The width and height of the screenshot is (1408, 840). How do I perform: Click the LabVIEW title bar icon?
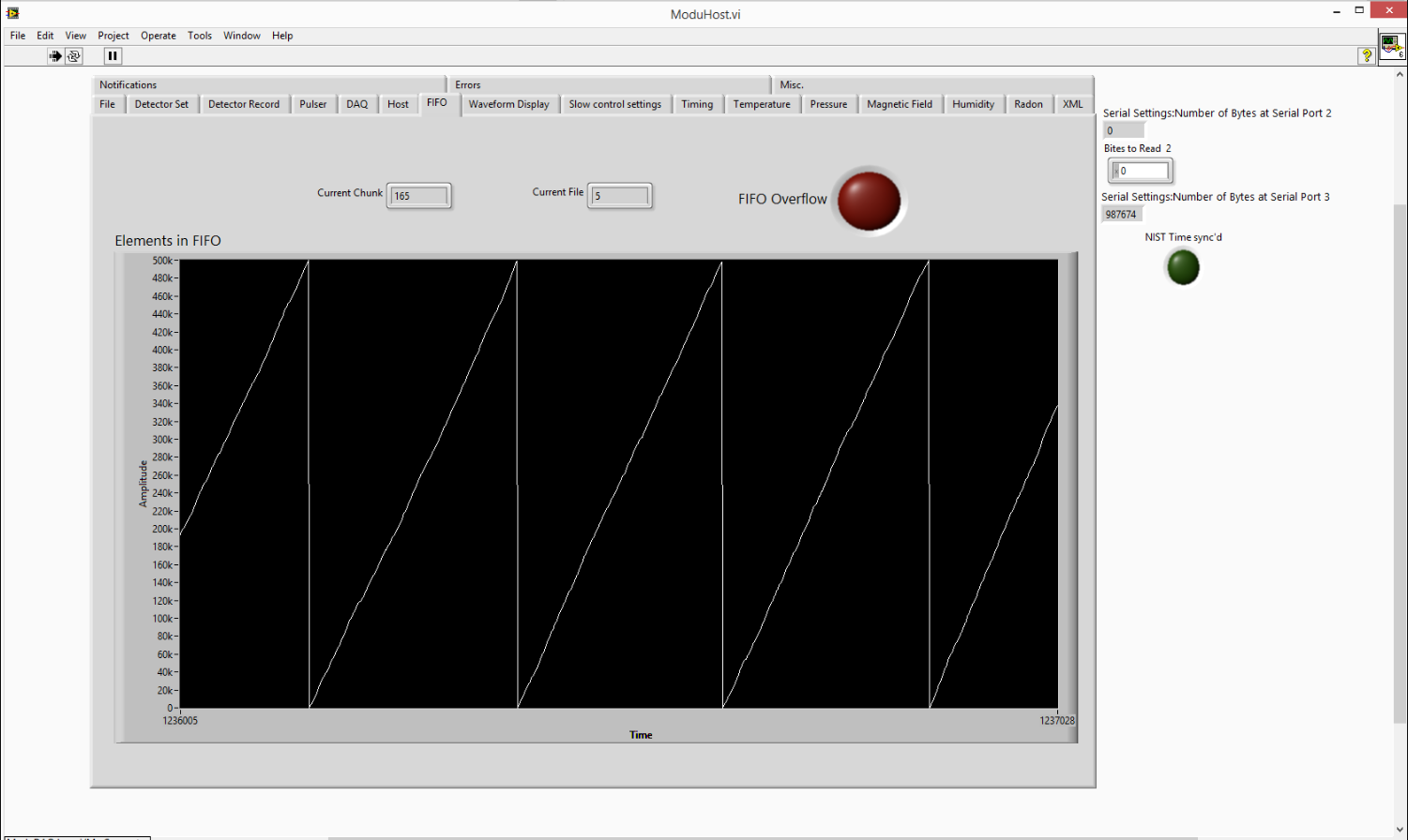12,13
